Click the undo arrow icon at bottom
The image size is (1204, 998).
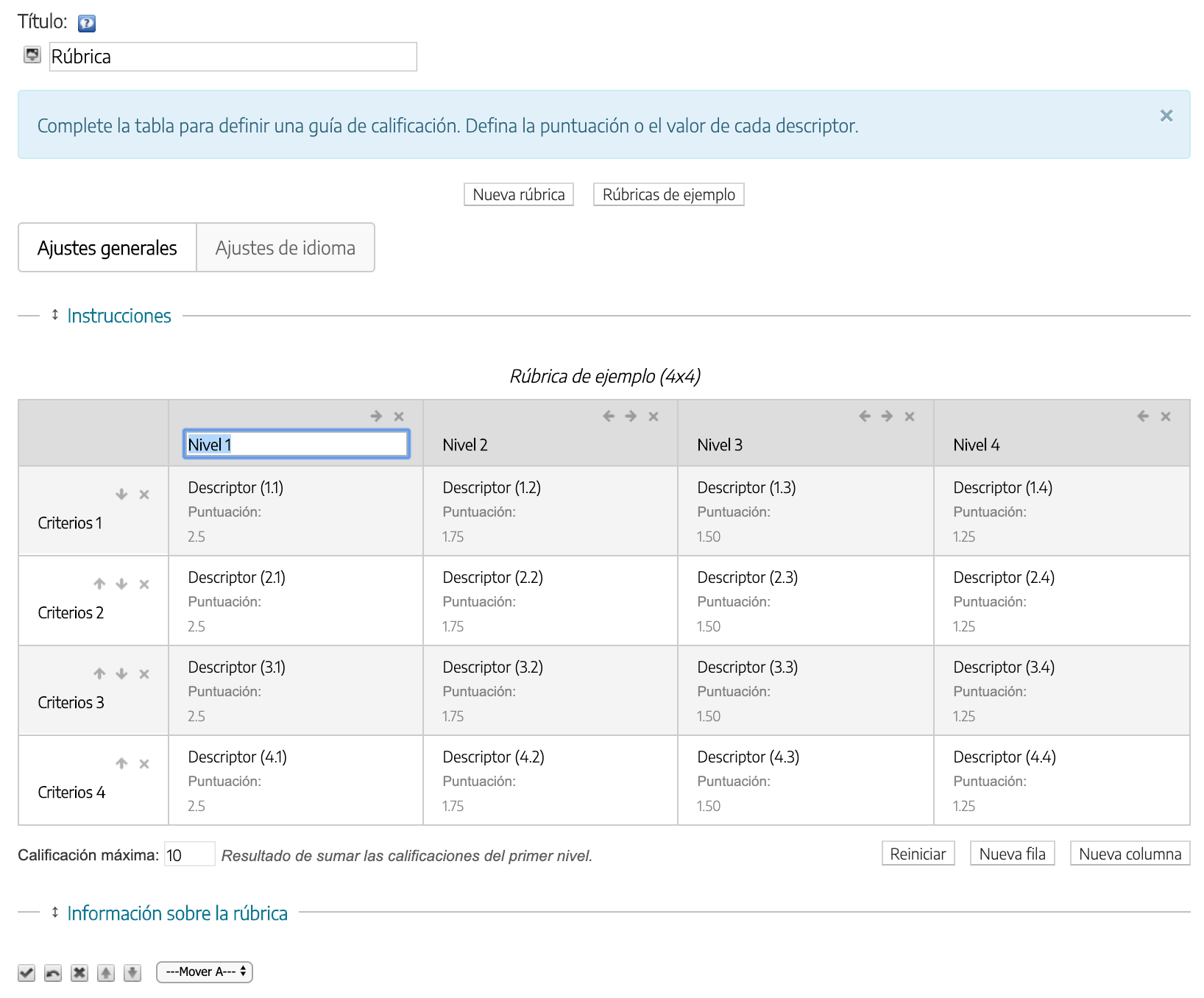tap(53, 973)
